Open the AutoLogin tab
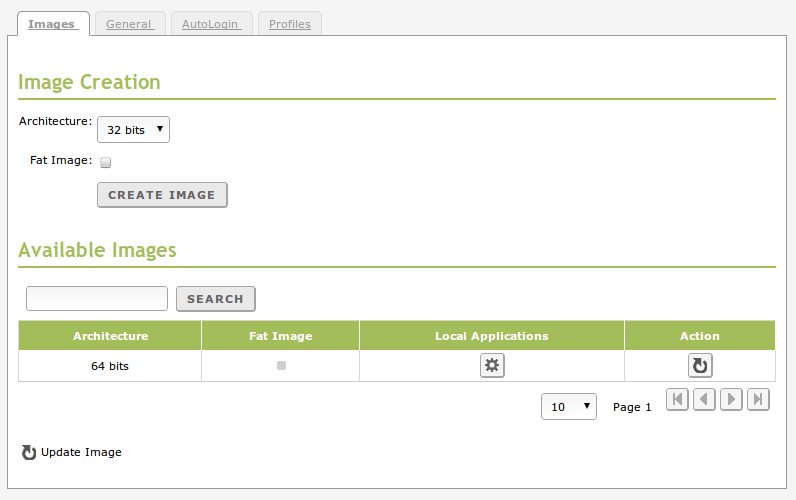Screen dimensions: 796x500 (211, 24)
